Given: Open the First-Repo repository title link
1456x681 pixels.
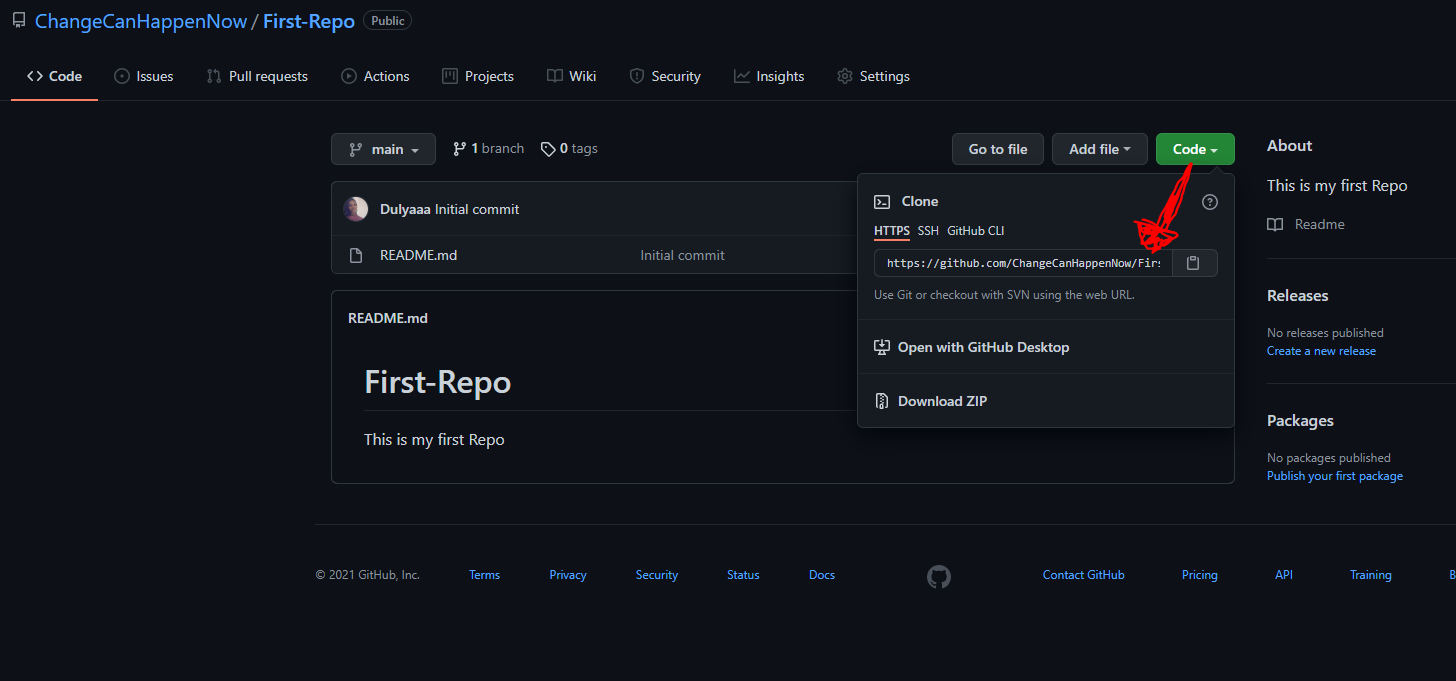Looking at the screenshot, I should (x=309, y=21).
